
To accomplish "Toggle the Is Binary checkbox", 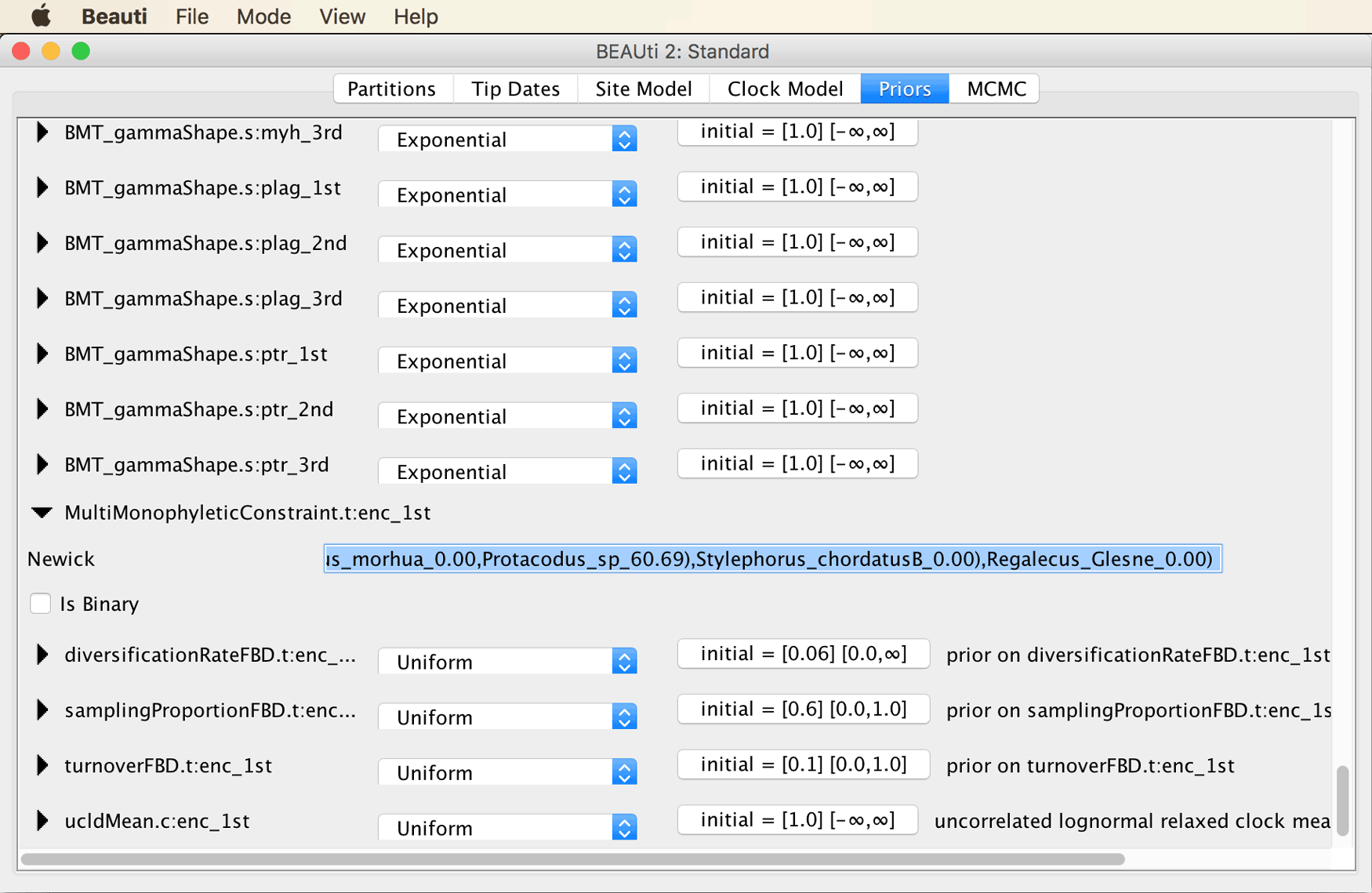I will click(40, 604).
